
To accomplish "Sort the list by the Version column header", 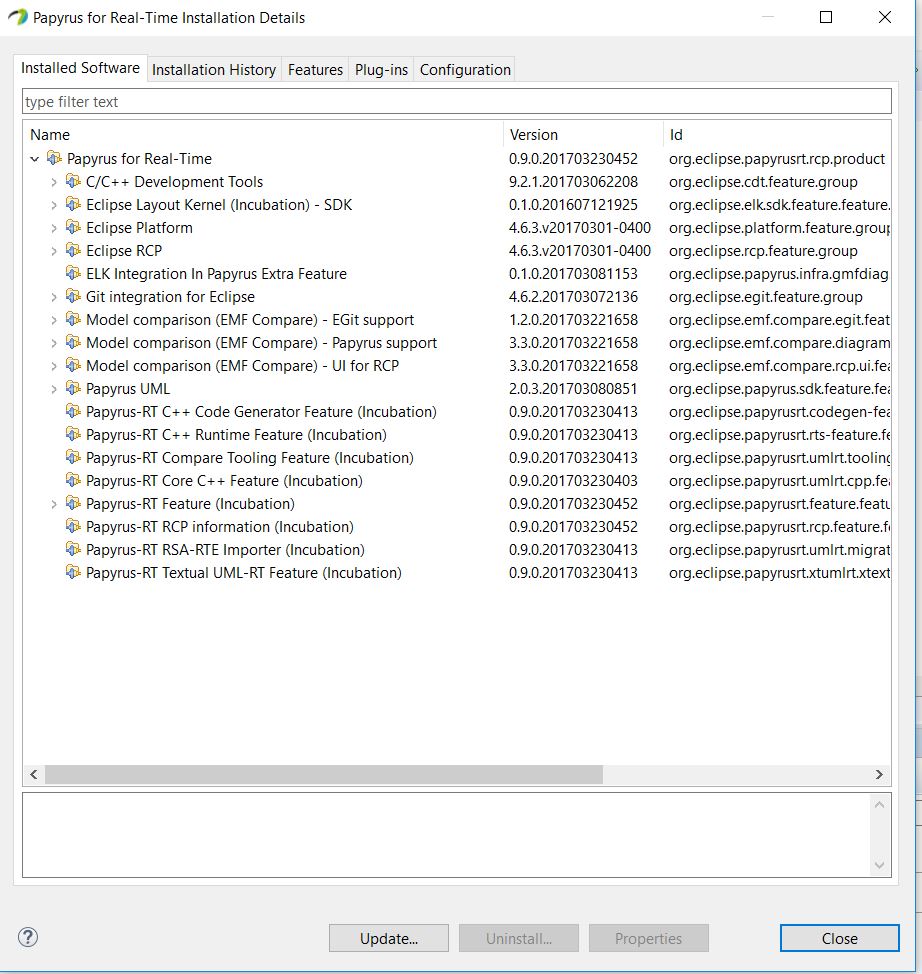I will [x=583, y=134].
